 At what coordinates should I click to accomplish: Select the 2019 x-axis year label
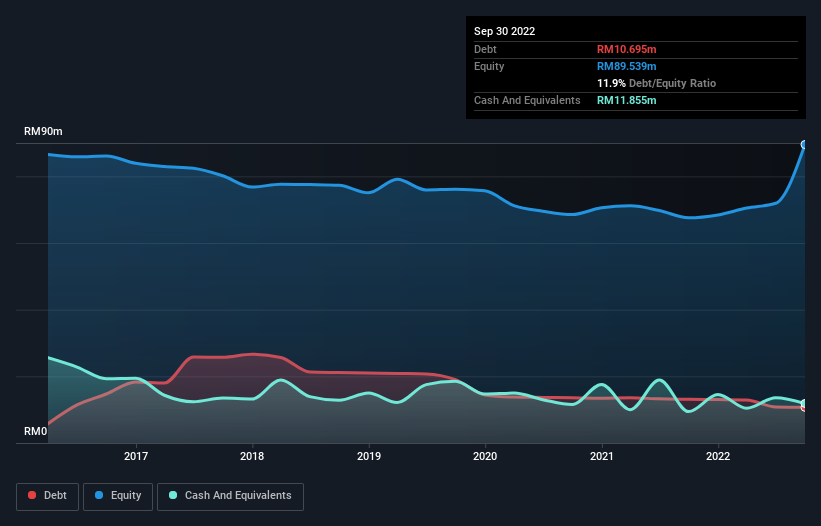pos(369,457)
